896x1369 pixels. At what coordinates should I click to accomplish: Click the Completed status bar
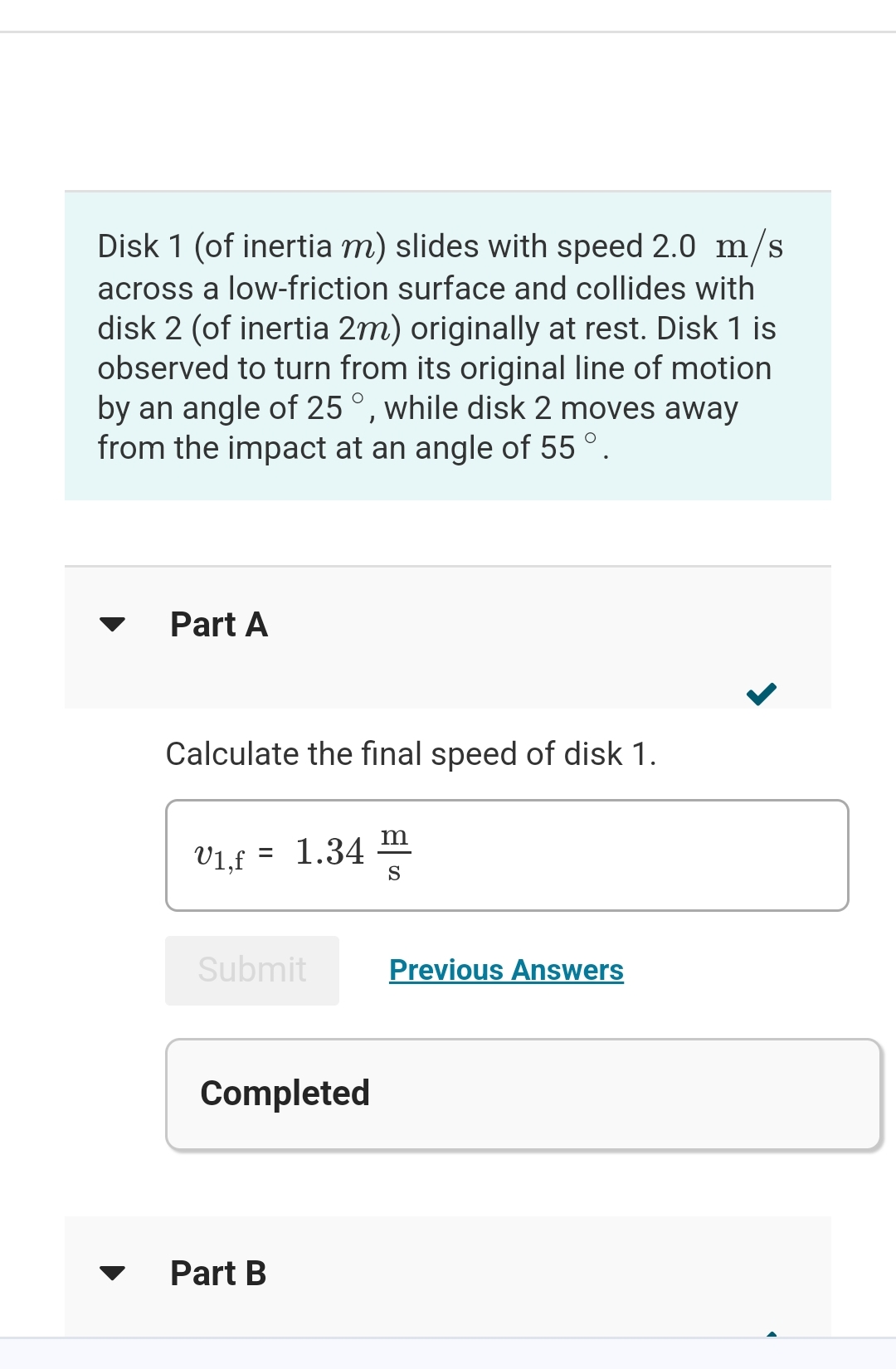click(523, 1093)
